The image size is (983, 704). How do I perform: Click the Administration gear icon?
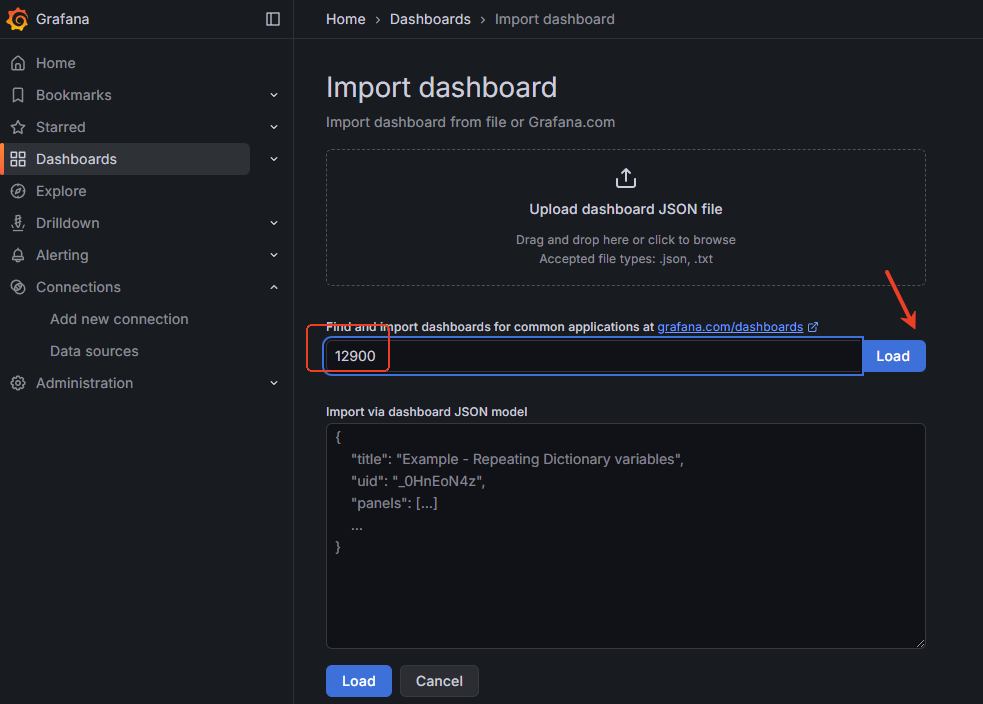(x=18, y=383)
